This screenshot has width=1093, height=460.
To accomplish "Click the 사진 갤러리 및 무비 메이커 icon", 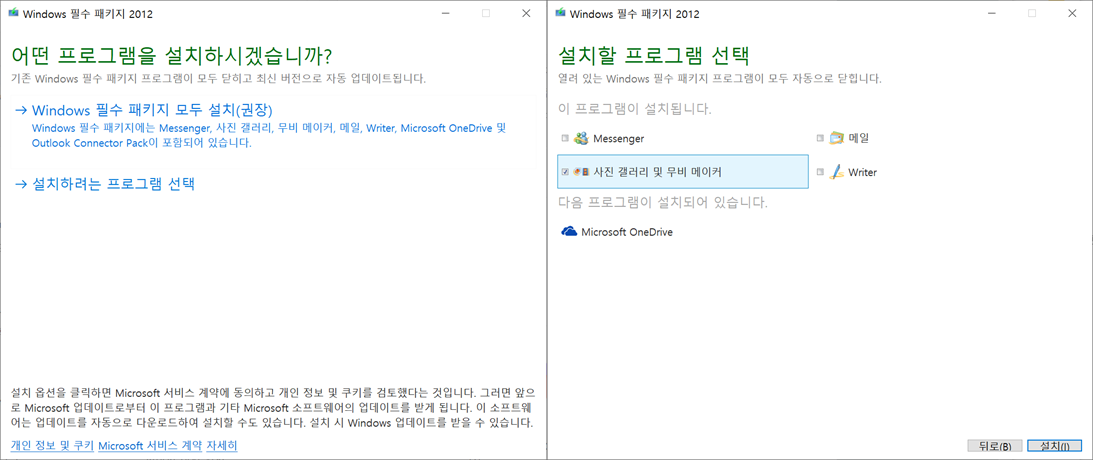I will 581,171.
